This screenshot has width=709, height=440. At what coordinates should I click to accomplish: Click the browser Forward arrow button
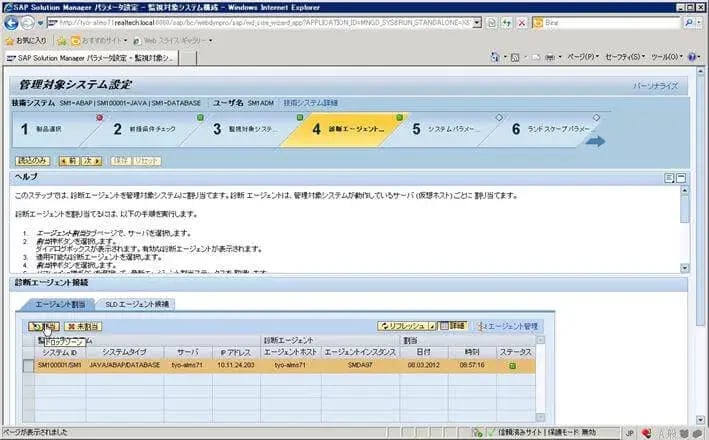tap(28, 23)
